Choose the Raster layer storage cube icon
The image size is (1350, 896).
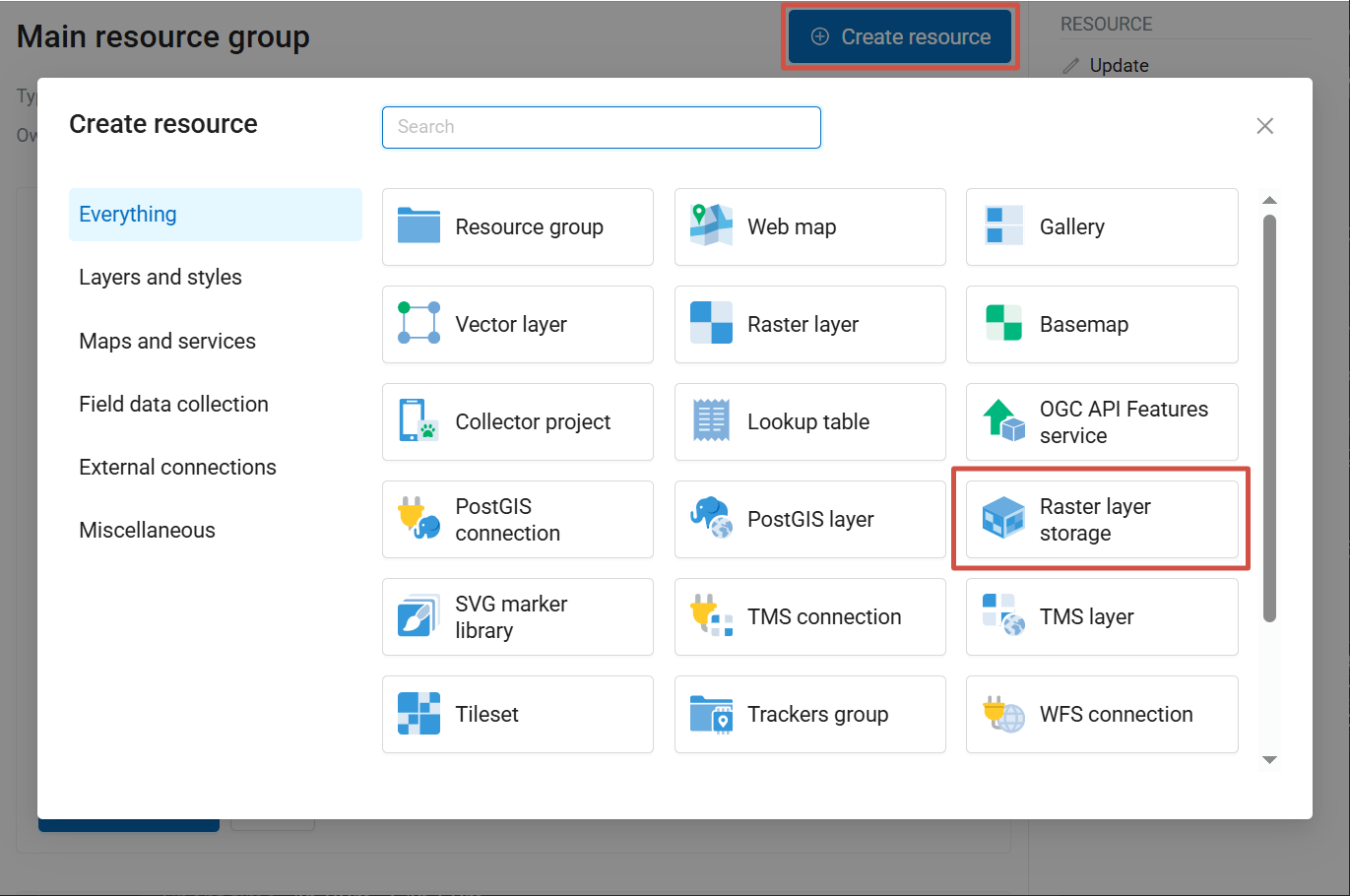1003,519
